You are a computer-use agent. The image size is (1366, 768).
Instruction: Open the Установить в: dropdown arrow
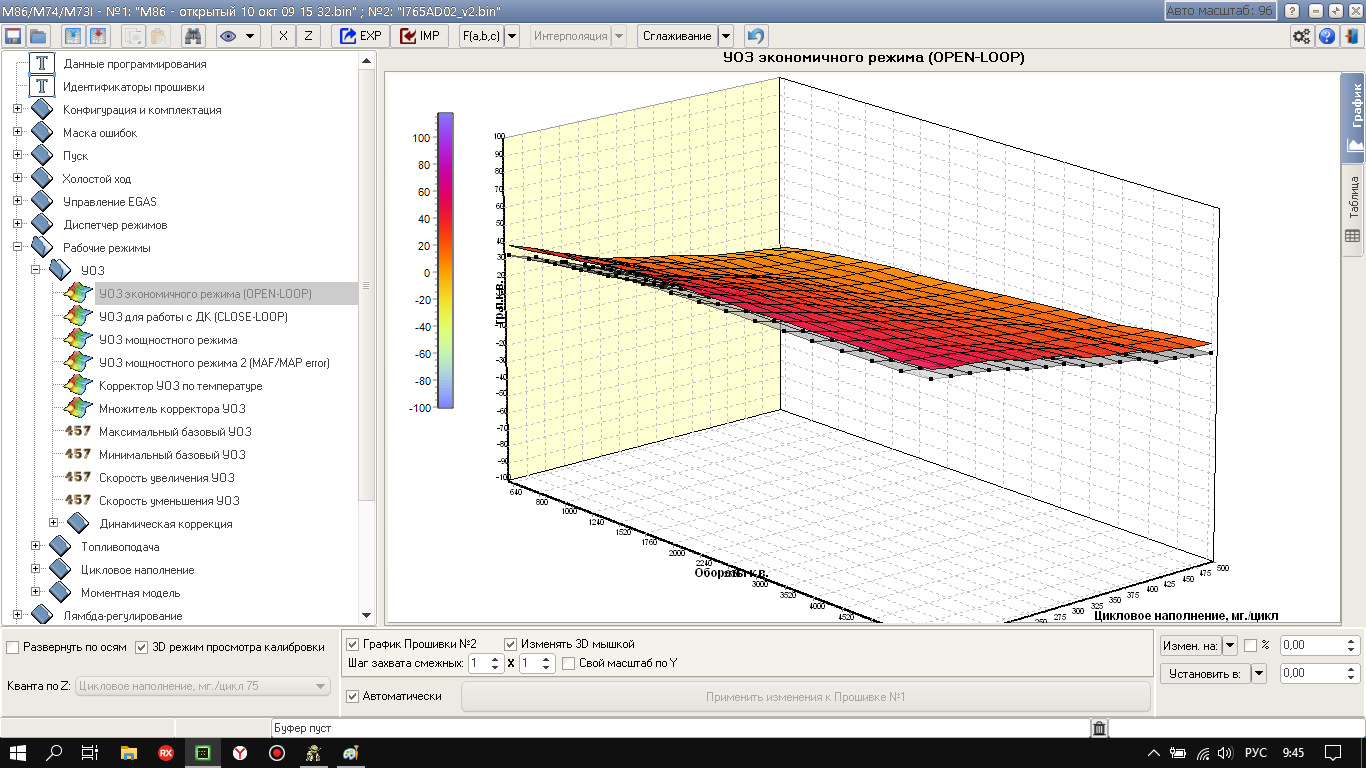coord(1258,673)
